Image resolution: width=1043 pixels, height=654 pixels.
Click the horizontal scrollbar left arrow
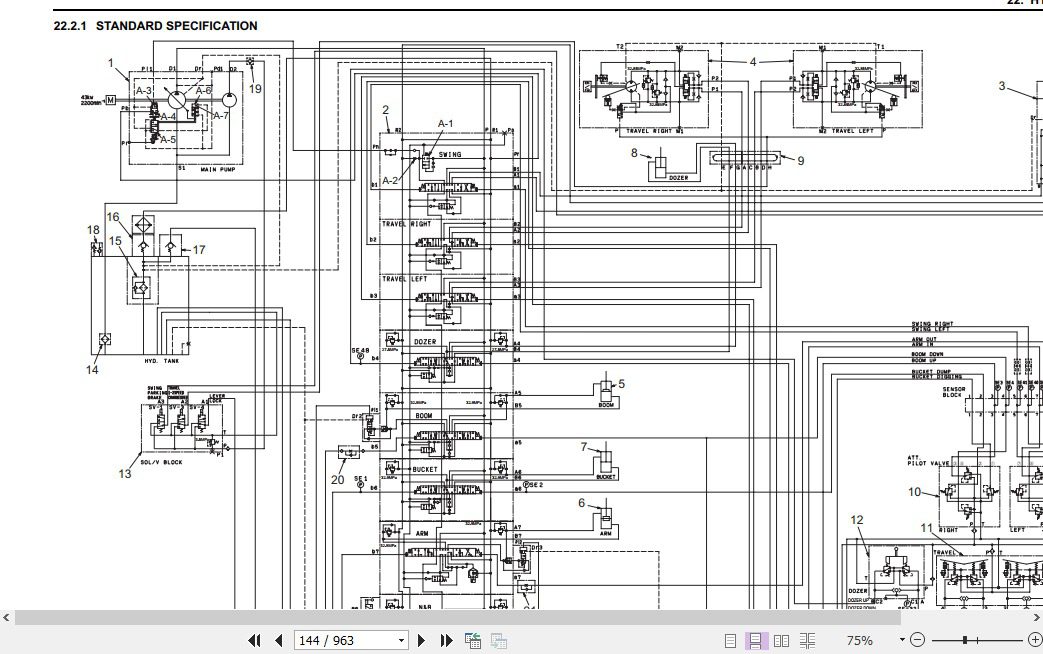coord(6,618)
